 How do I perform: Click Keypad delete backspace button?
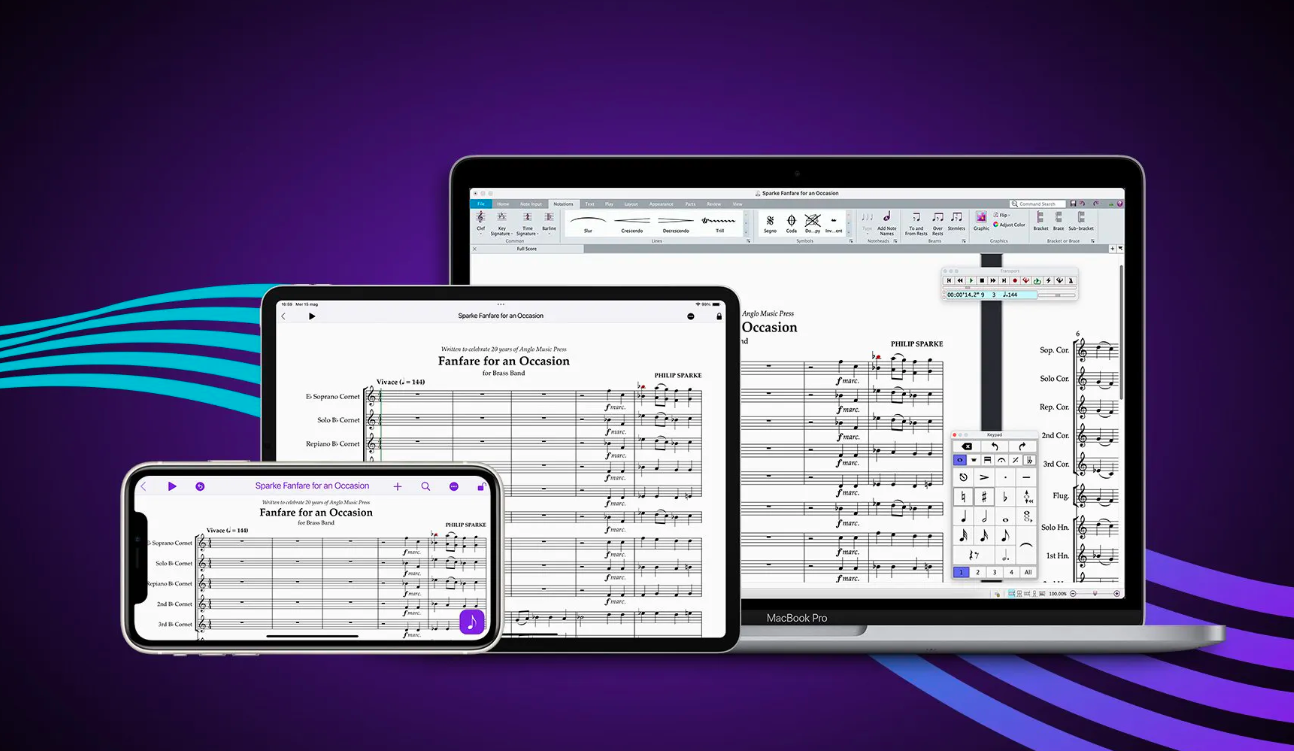pyautogui.click(x=967, y=446)
